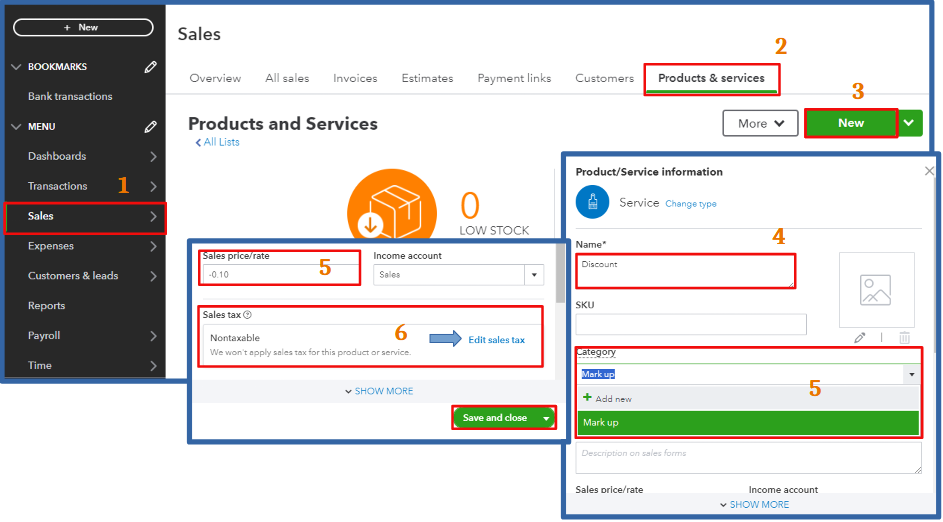Close the Product/Service information panel
The width and height of the screenshot is (943, 522).
[929, 171]
